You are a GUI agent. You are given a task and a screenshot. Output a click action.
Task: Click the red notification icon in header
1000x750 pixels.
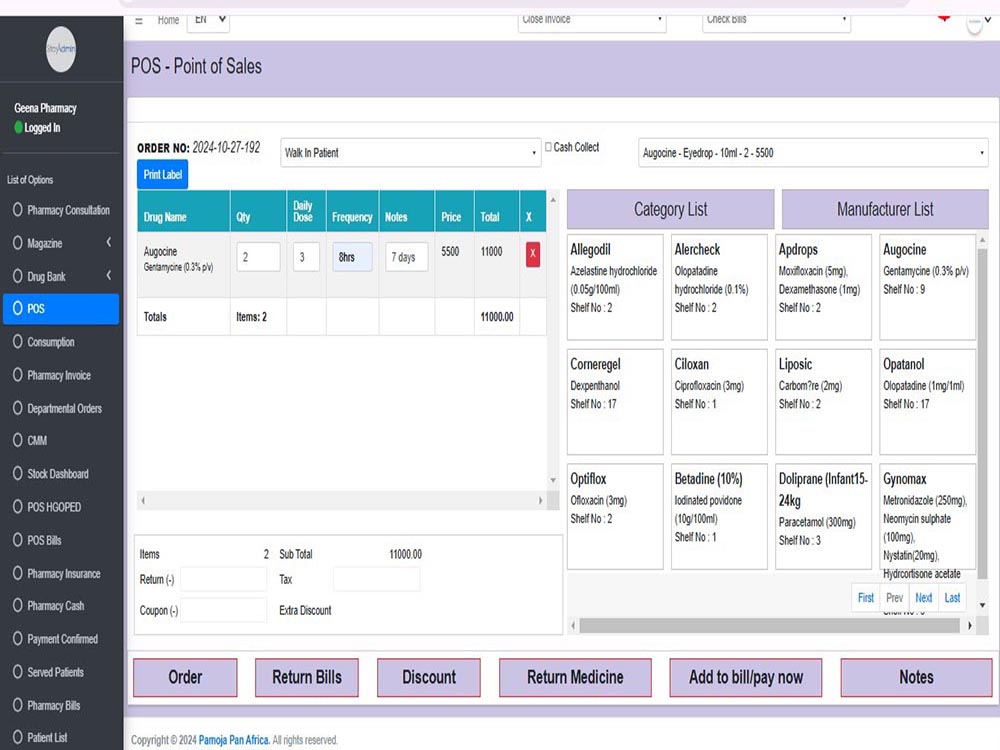[x=944, y=17]
